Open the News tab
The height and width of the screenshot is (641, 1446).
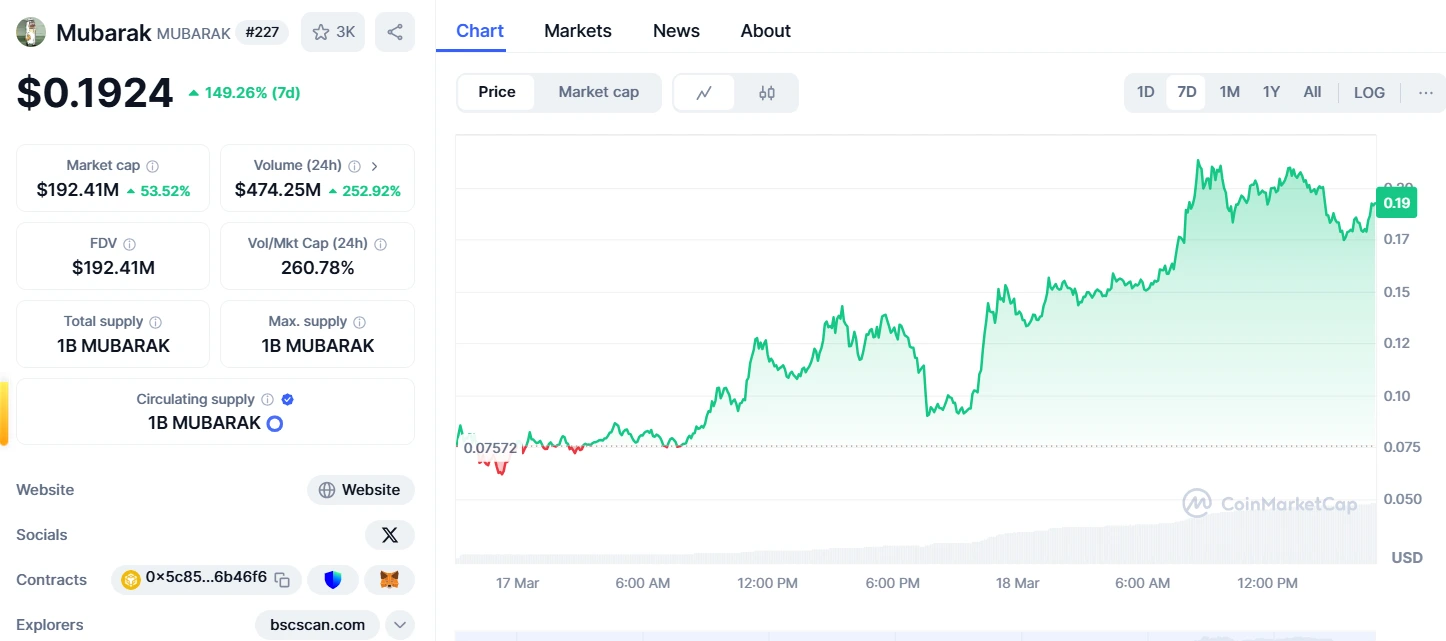pos(676,31)
